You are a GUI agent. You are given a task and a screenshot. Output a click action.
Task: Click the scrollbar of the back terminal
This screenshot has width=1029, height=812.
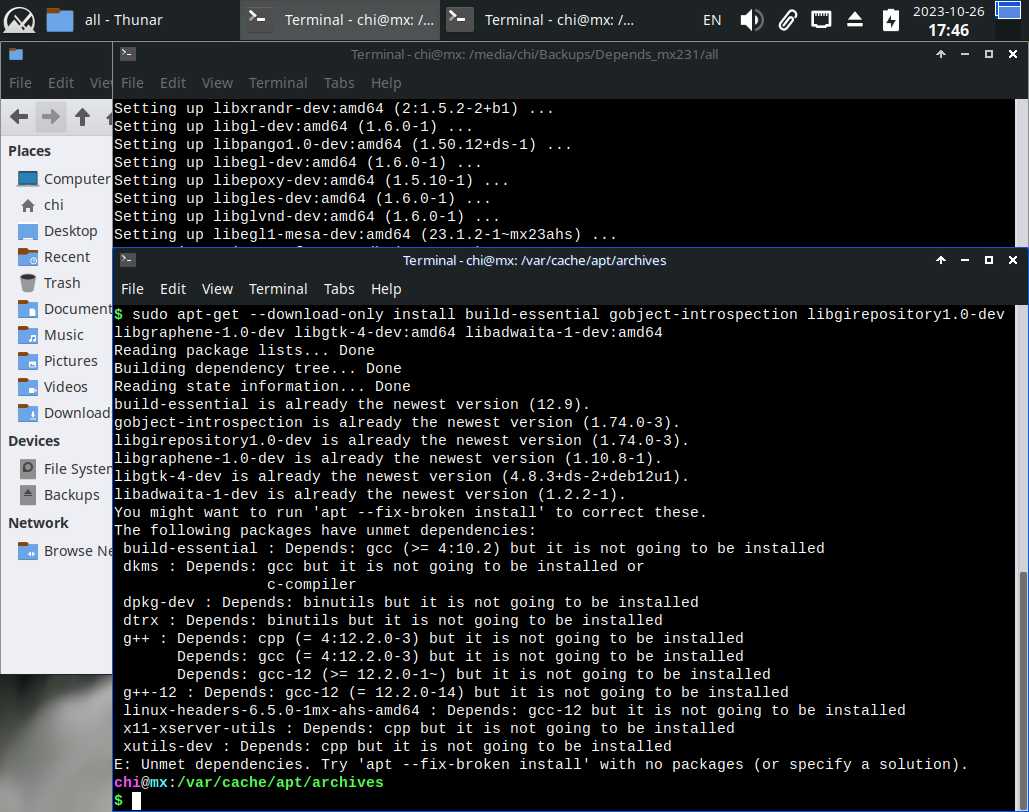point(1021,172)
